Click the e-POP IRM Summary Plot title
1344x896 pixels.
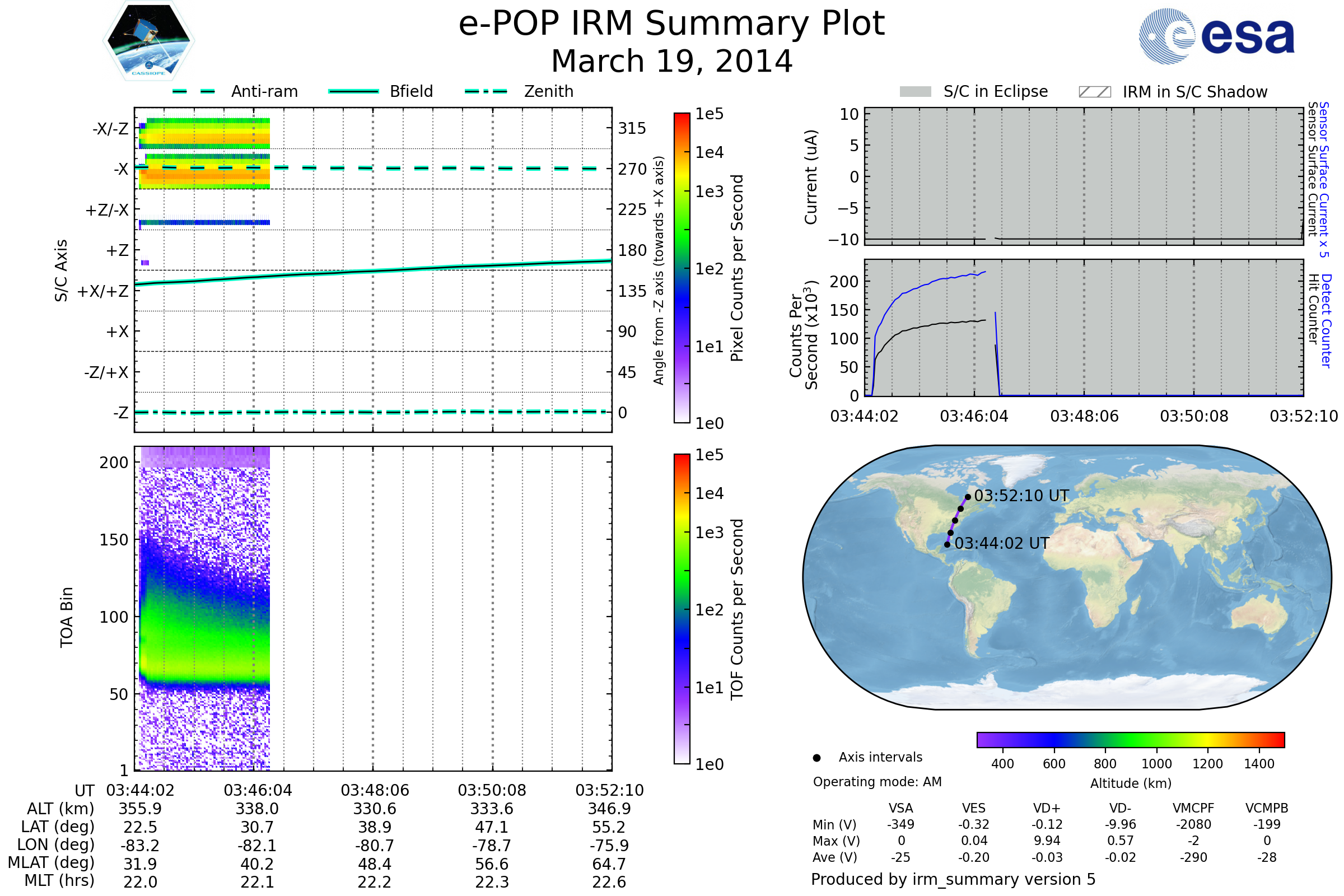click(671, 24)
